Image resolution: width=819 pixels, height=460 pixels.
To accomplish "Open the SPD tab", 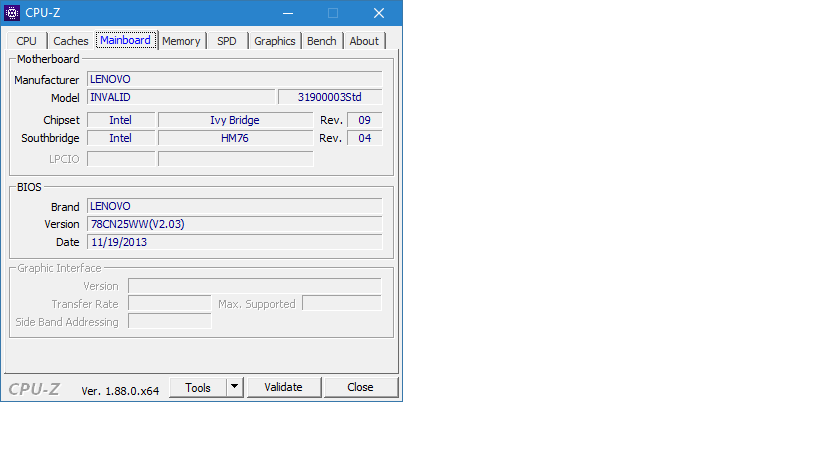I will [x=227, y=41].
